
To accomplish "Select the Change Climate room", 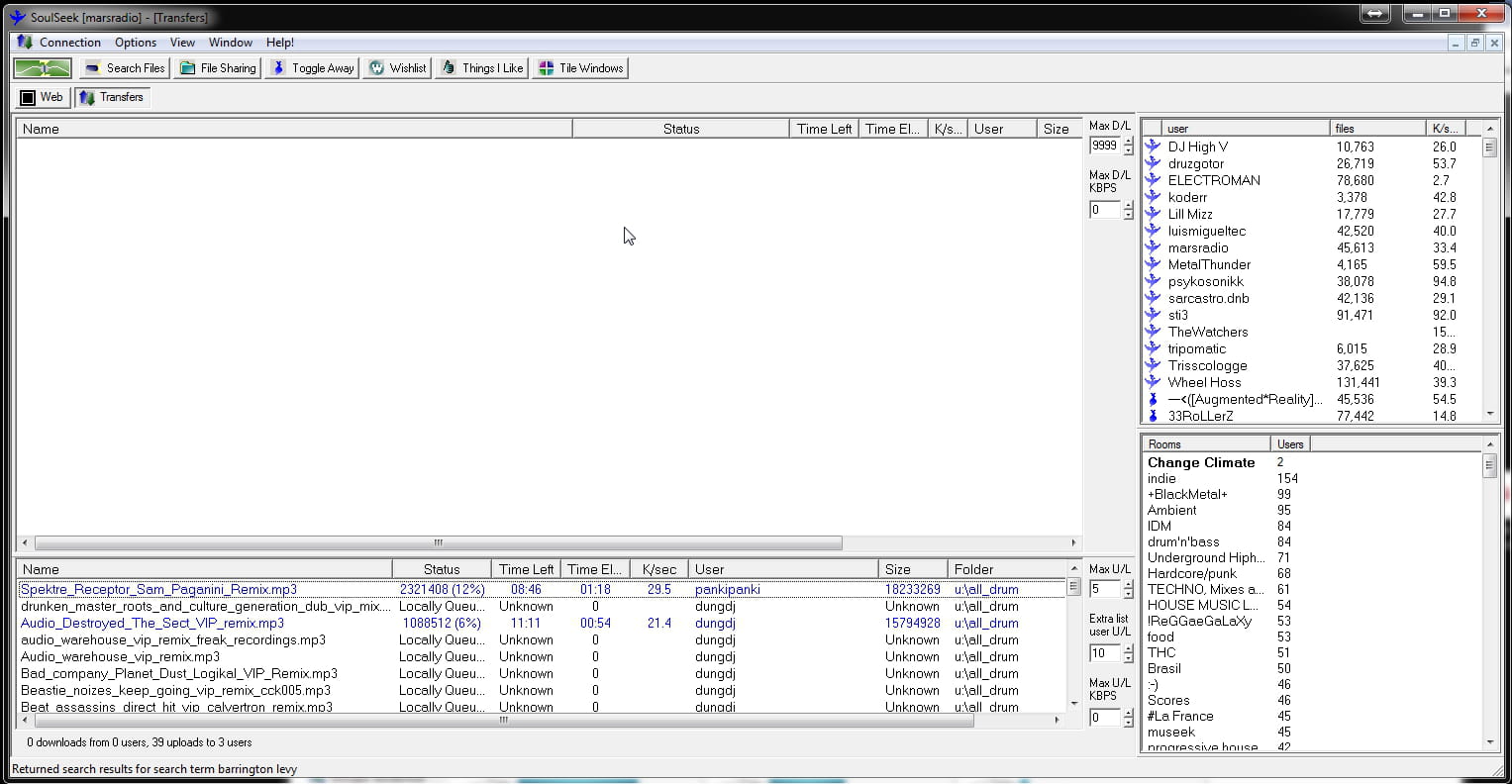I will click(1201, 462).
